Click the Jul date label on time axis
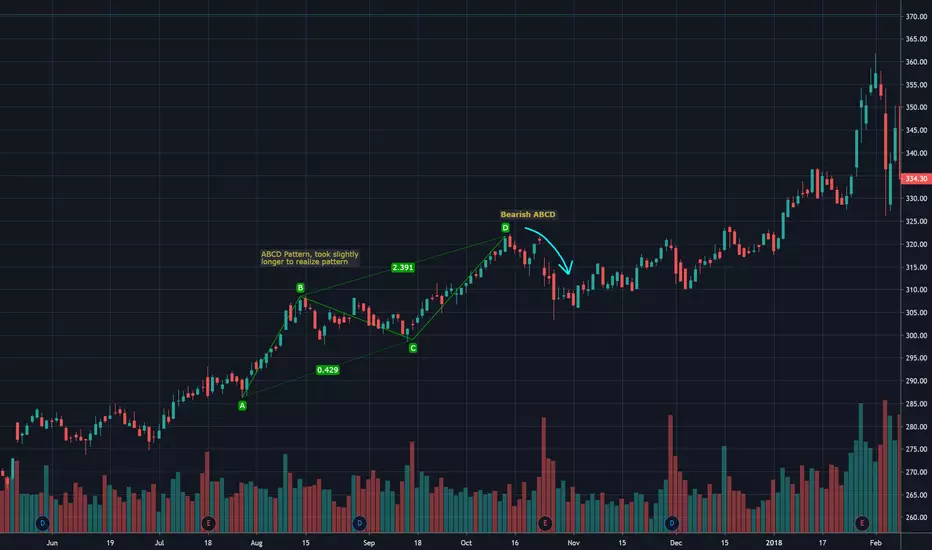The width and height of the screenshot is (932, 550). 159,543
